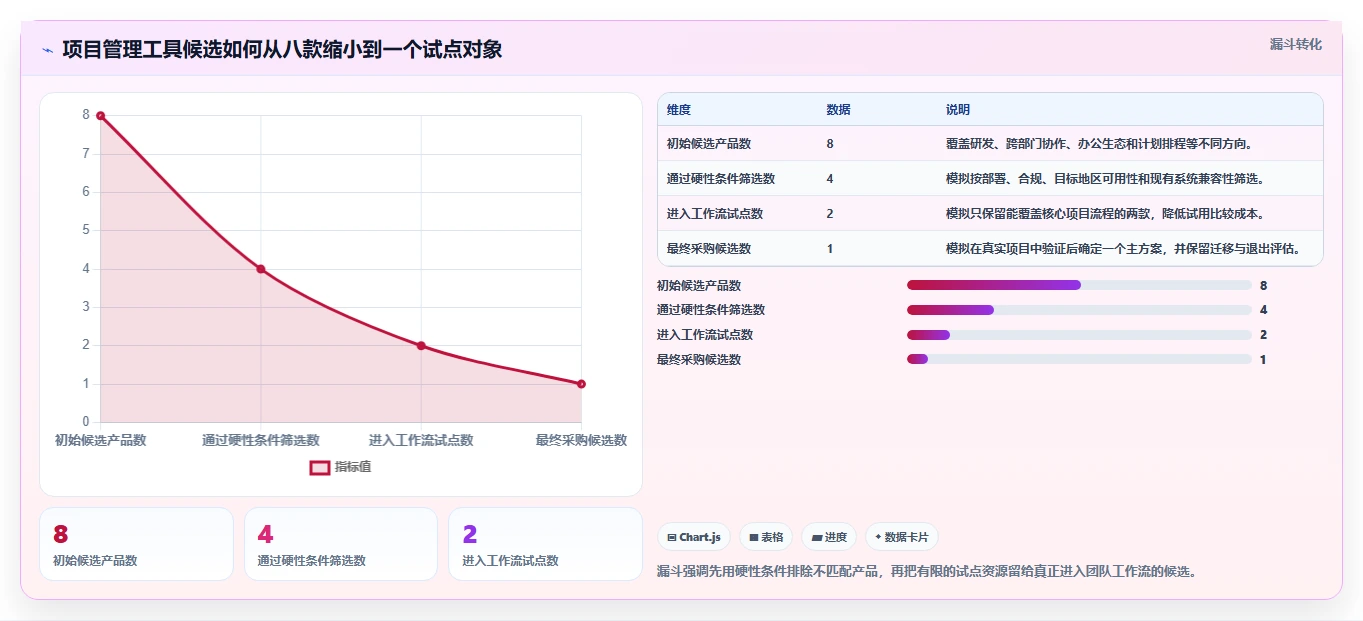The image size is (1363, 621).
Task: Click the chart point at value 1
Action: 581,384
